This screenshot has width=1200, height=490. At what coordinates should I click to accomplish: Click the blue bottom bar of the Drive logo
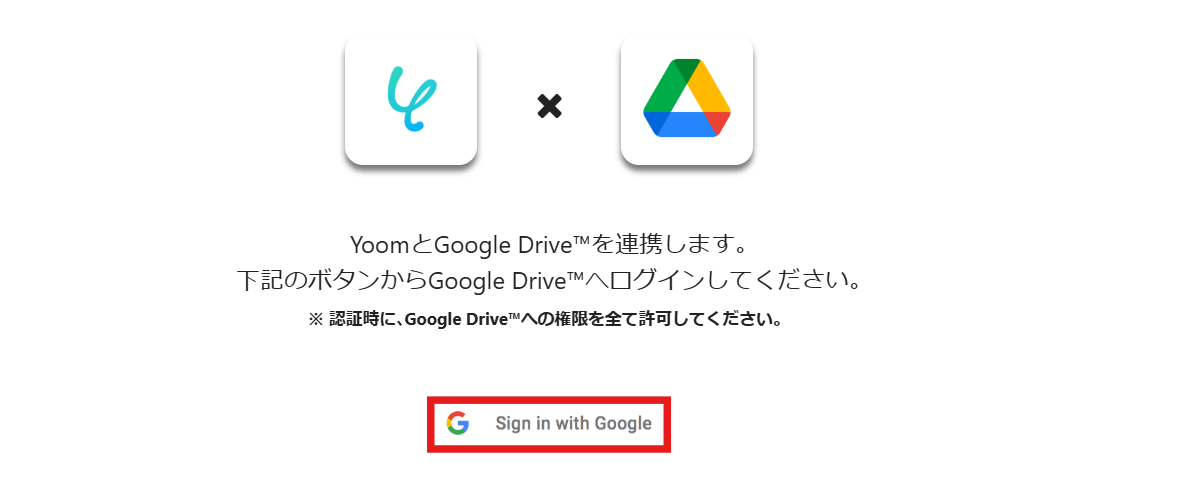[x=687, y=124]
